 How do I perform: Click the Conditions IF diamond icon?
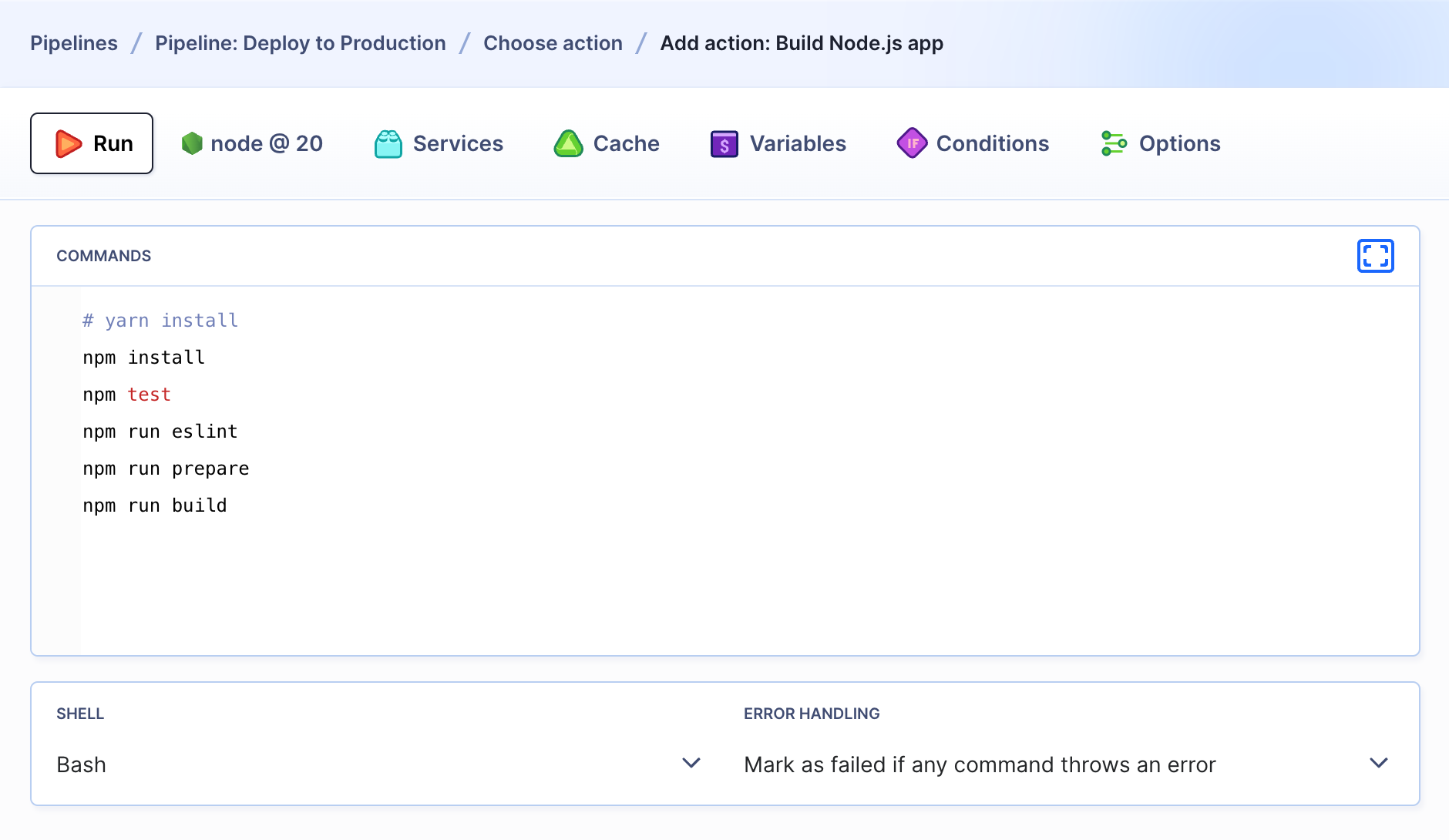(912, 143)
